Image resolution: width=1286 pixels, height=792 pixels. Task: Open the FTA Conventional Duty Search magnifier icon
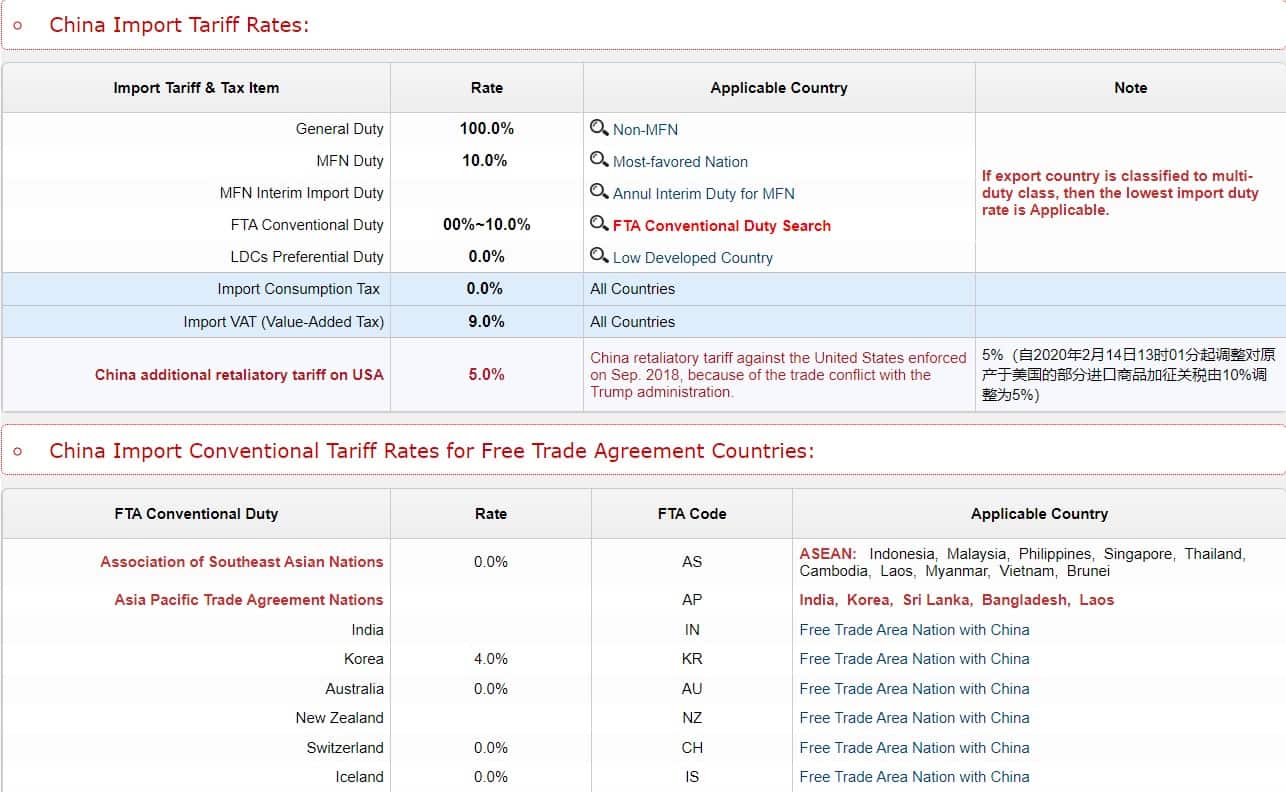click(600, 226)
